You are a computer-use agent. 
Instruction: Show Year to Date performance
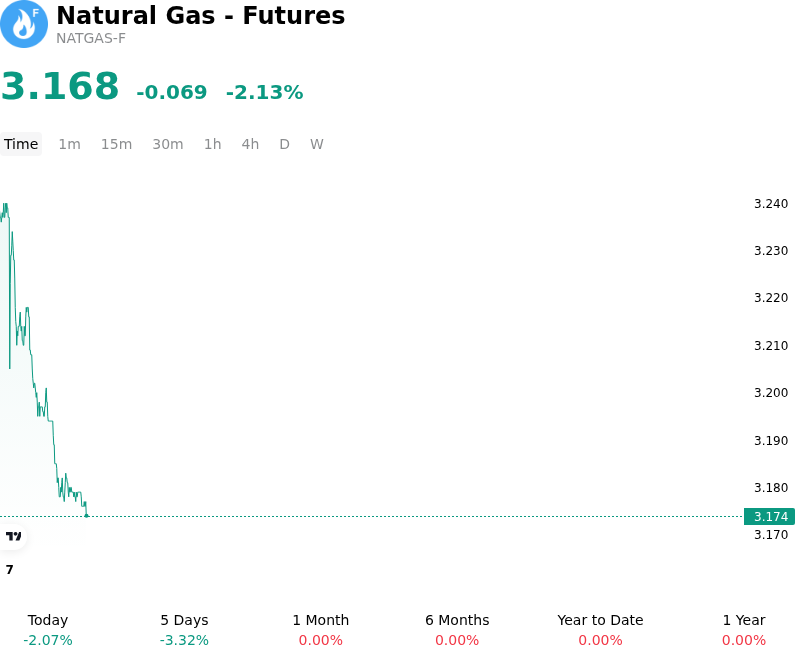pyautogui.click(x=600, y=630)
